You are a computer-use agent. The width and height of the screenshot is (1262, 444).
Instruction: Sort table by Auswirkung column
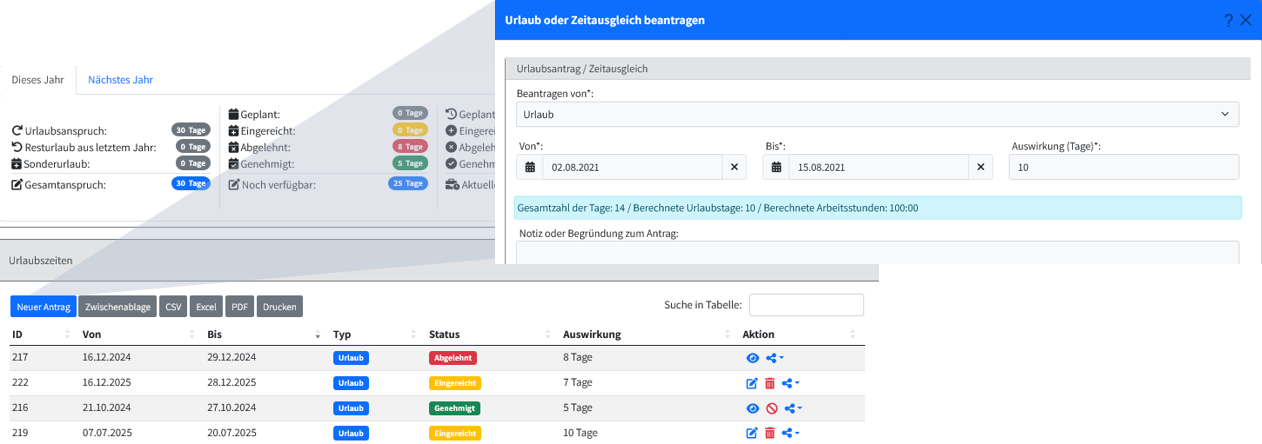pyautogui.click(x=648, y=334)
